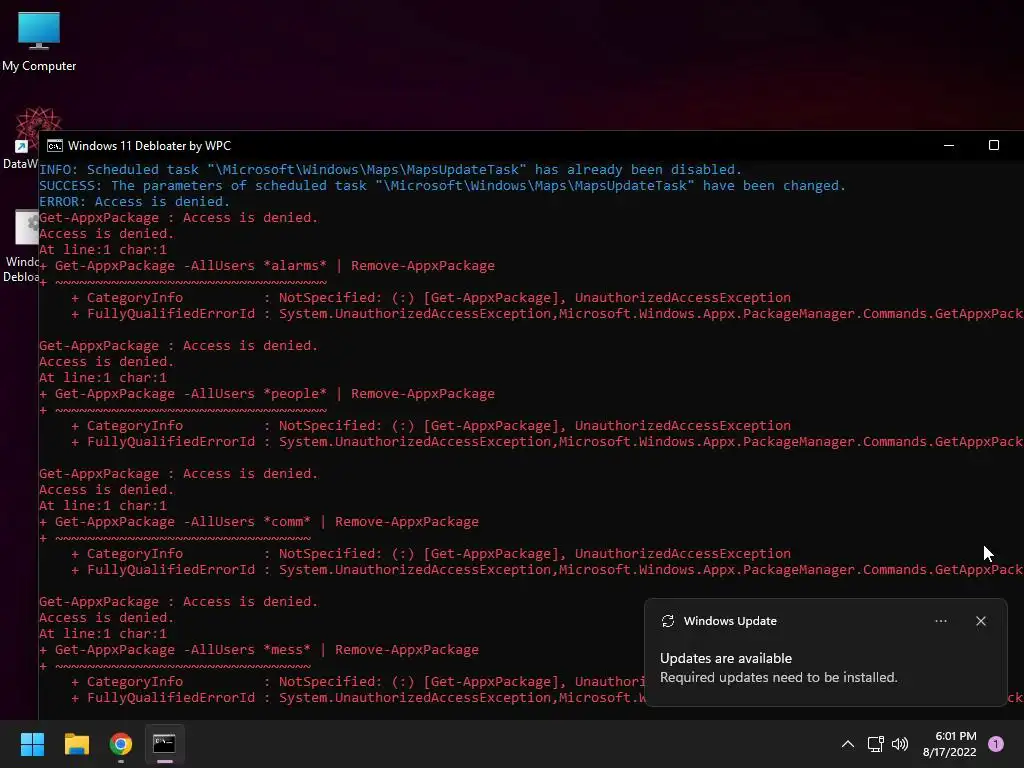Screen dimensions: 1024x768
Task: Open the 6:01 PM clock and date
Action: (950, 744)
